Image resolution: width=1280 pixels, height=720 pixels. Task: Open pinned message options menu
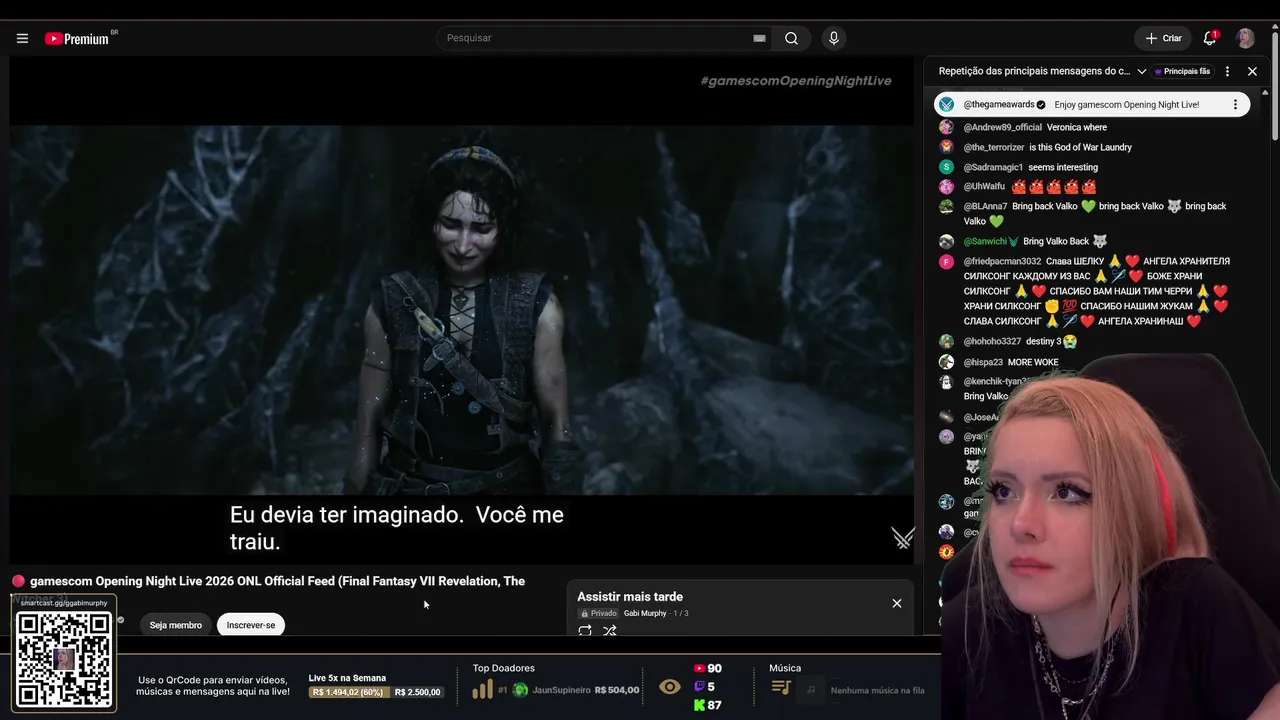pos(1235,105)
